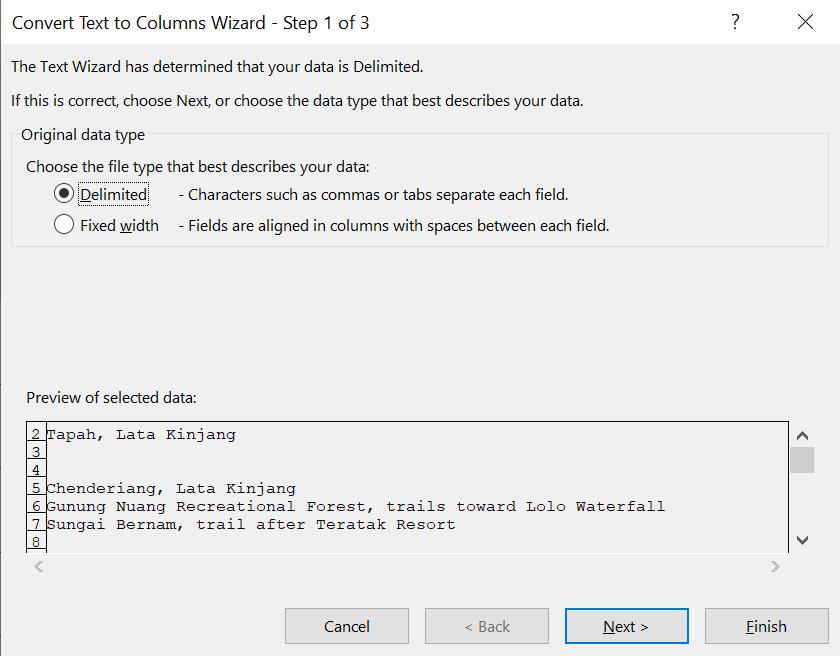Select the Delimited radio option
Viewport: 840px width, 656px height.
(64, 194)
